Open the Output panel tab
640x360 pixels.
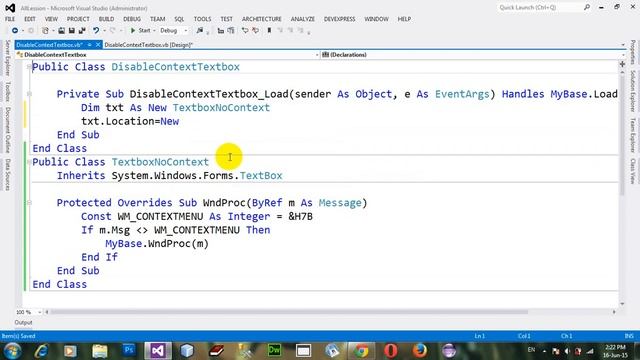coord(23,322)
